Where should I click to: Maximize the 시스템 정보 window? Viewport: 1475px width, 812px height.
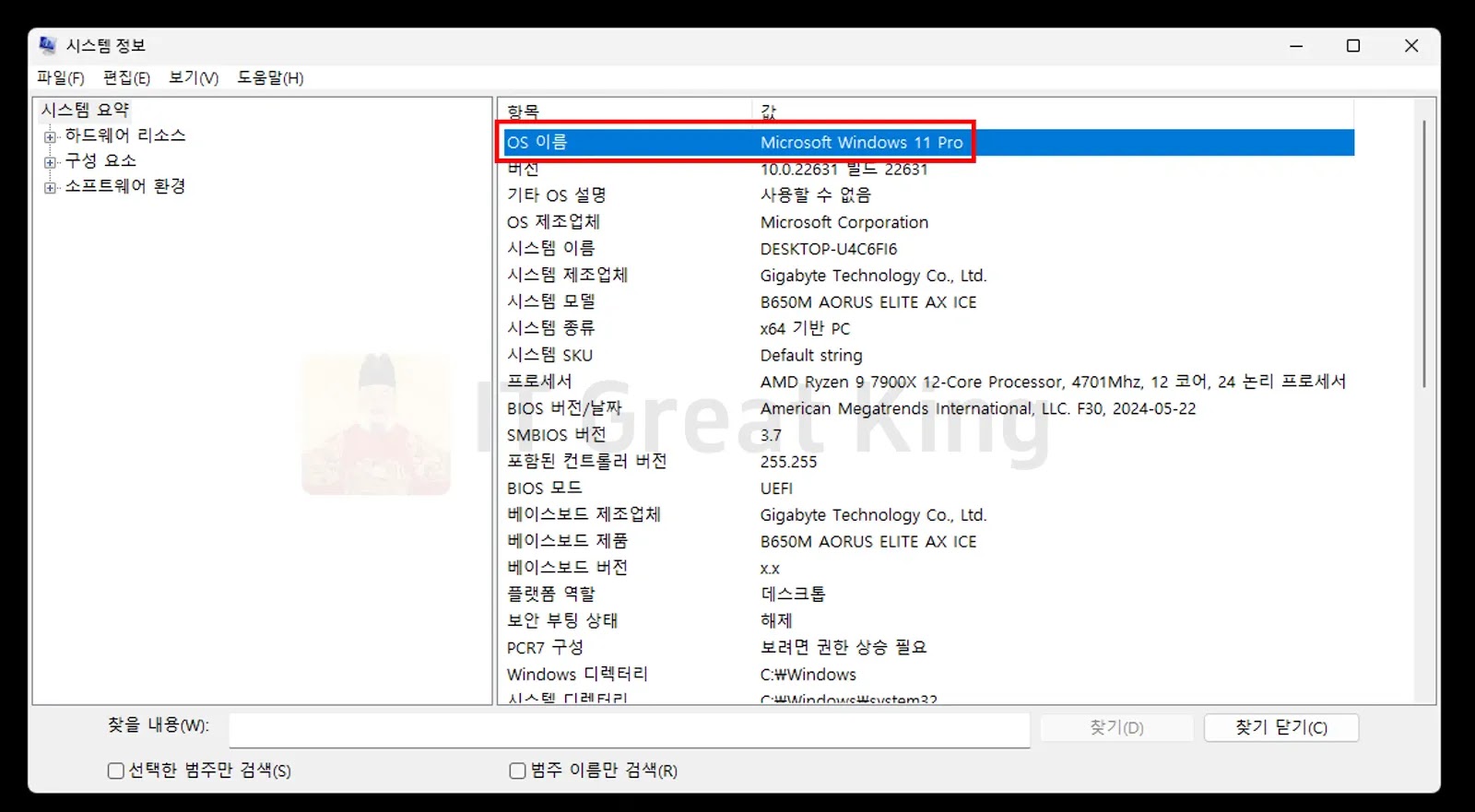click(1353, 46)
